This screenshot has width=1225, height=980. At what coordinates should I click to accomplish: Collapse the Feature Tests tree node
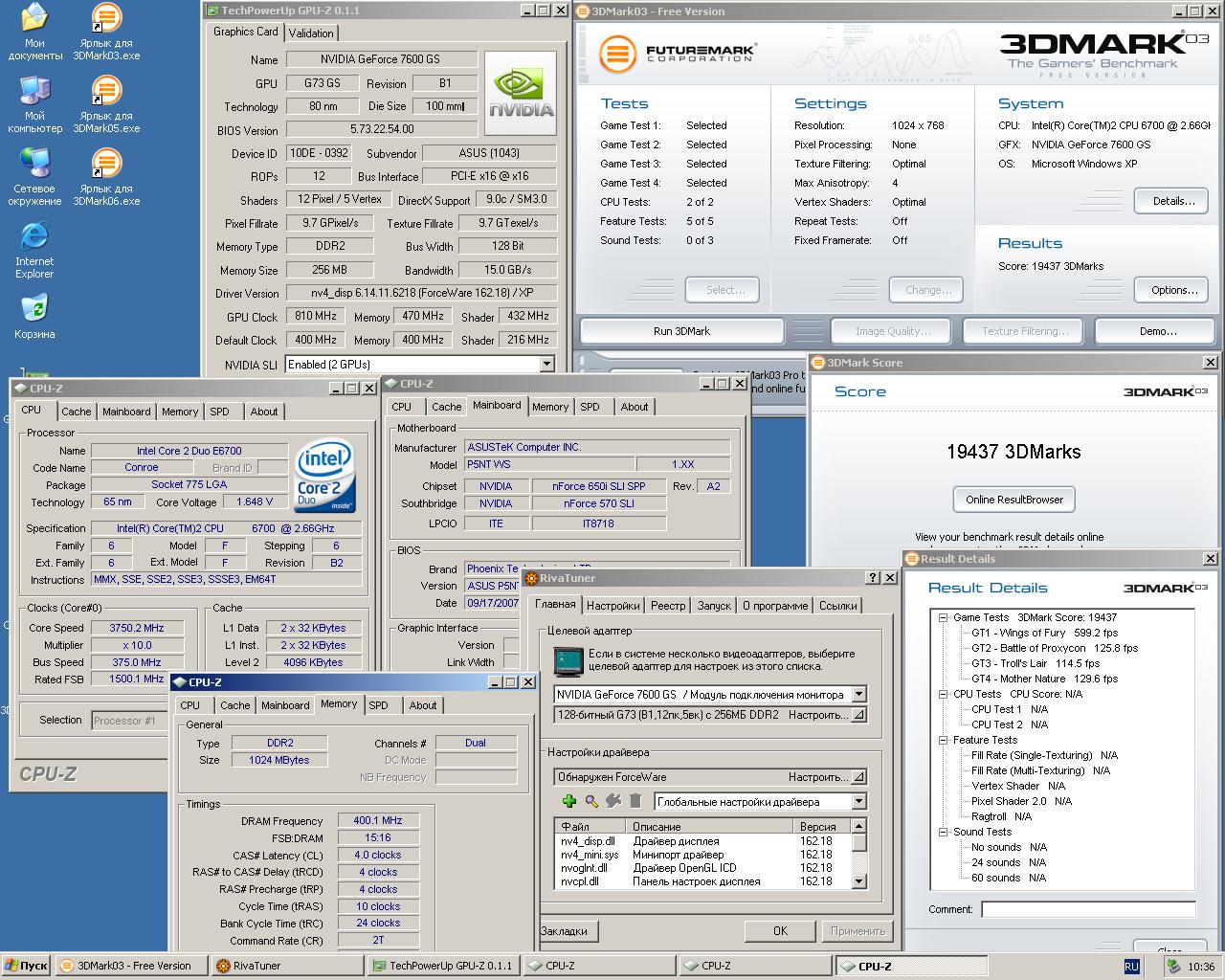(x=943, y=740)
